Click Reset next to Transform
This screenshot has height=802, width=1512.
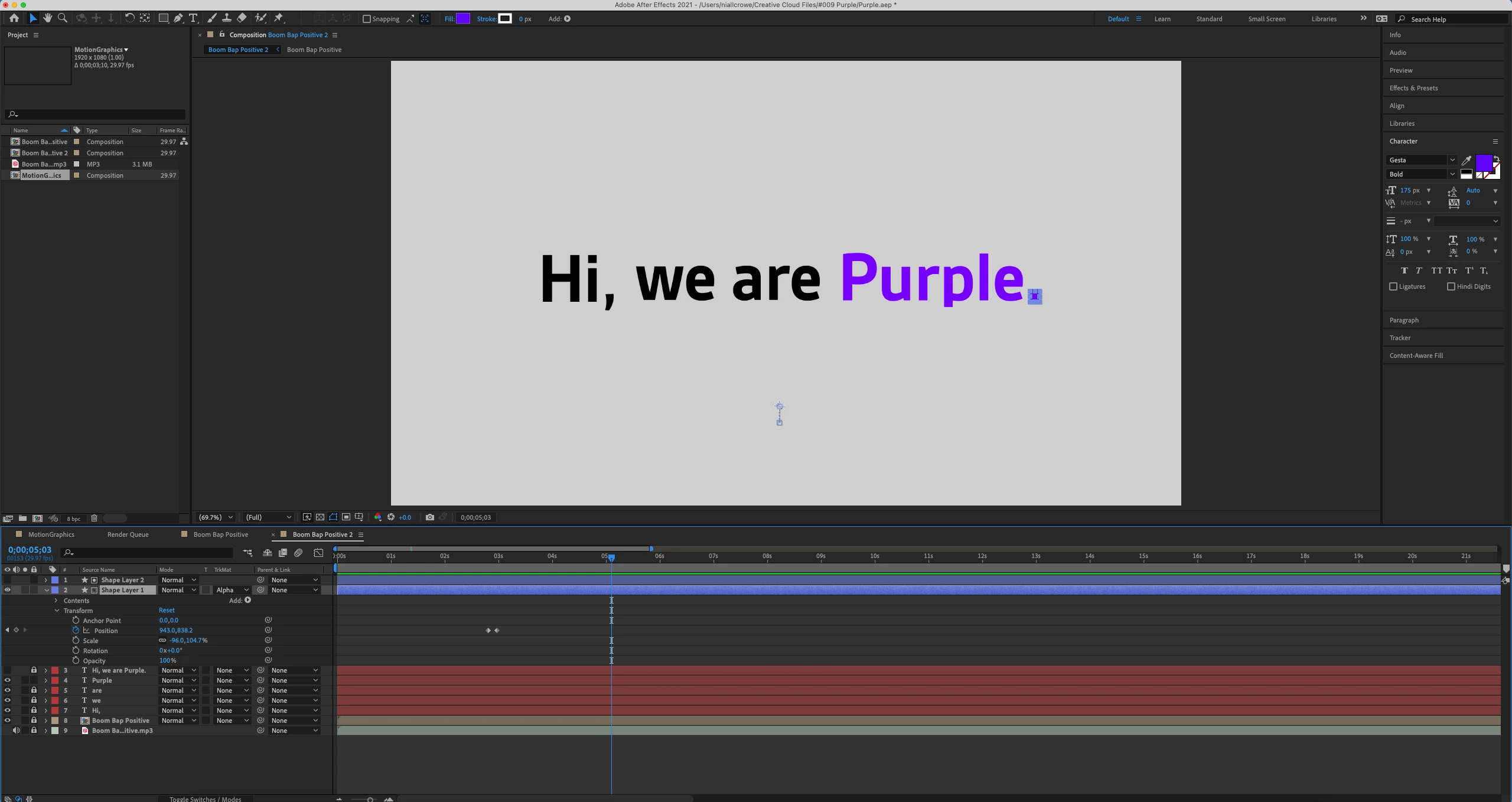167,610
